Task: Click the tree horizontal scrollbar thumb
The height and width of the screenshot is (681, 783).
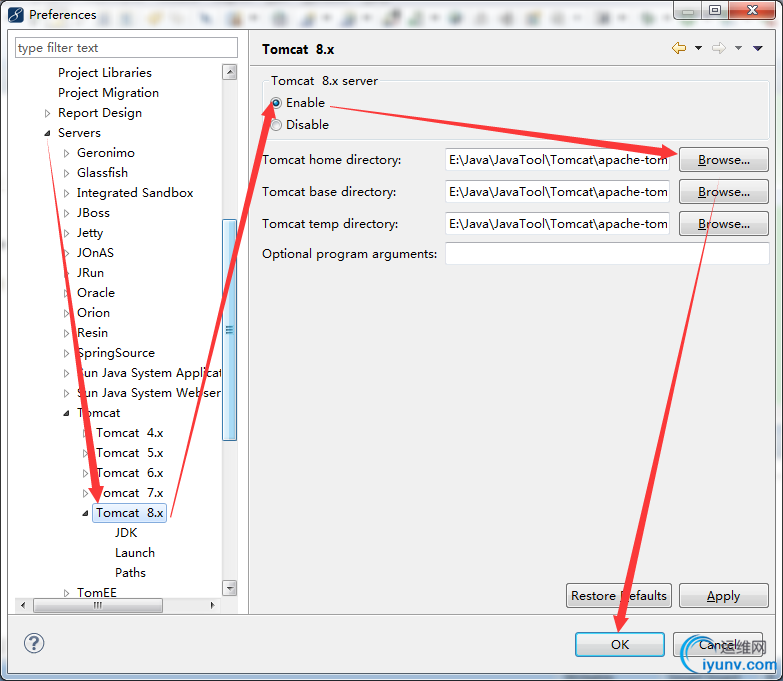Action: pyautogui.click(x=98, y=605)
